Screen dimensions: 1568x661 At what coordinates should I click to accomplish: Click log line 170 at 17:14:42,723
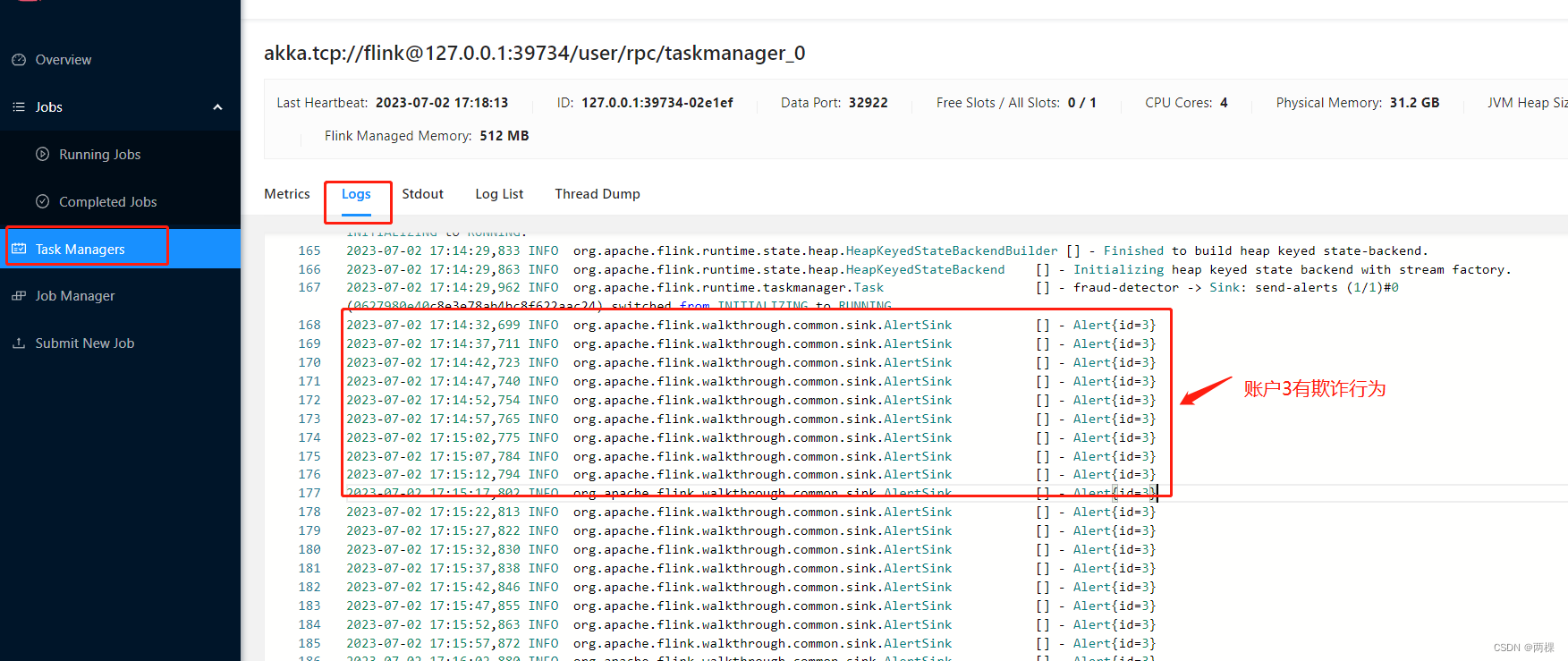[751, 363]
